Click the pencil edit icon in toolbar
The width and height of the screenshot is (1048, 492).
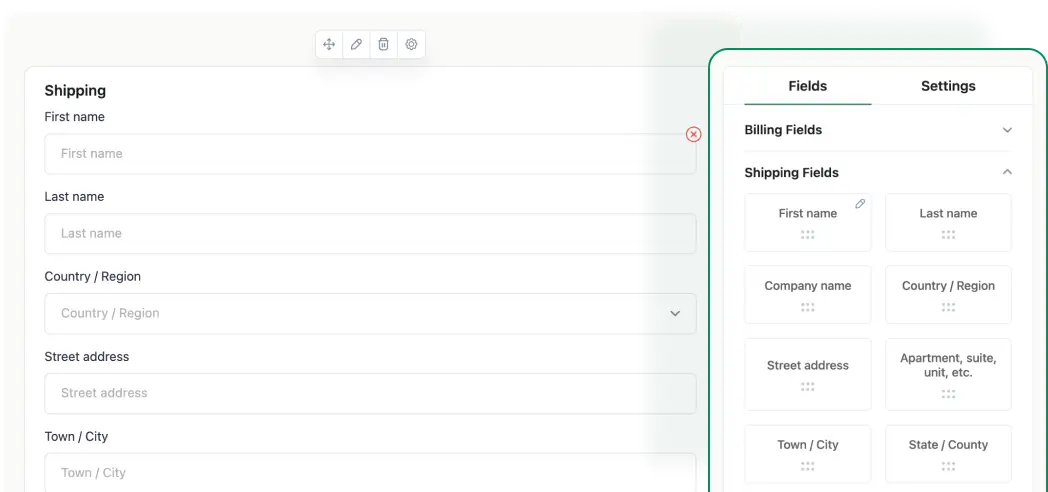pyautogui.click(x=356, y=44)
